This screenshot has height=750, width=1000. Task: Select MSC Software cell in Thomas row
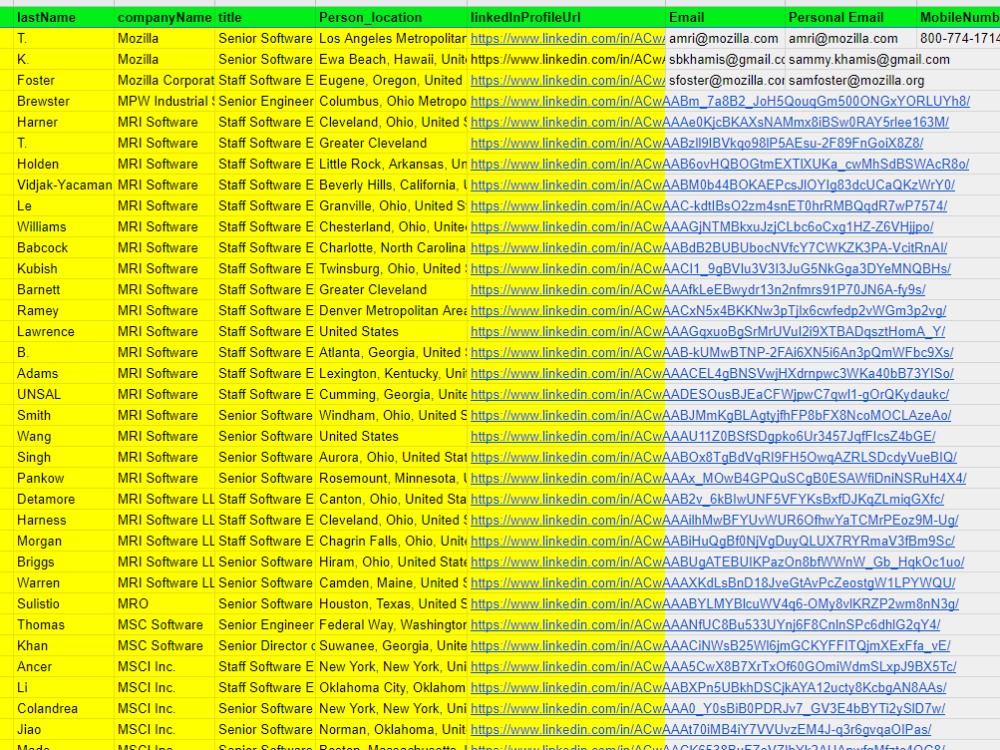[x=165, y=625]
